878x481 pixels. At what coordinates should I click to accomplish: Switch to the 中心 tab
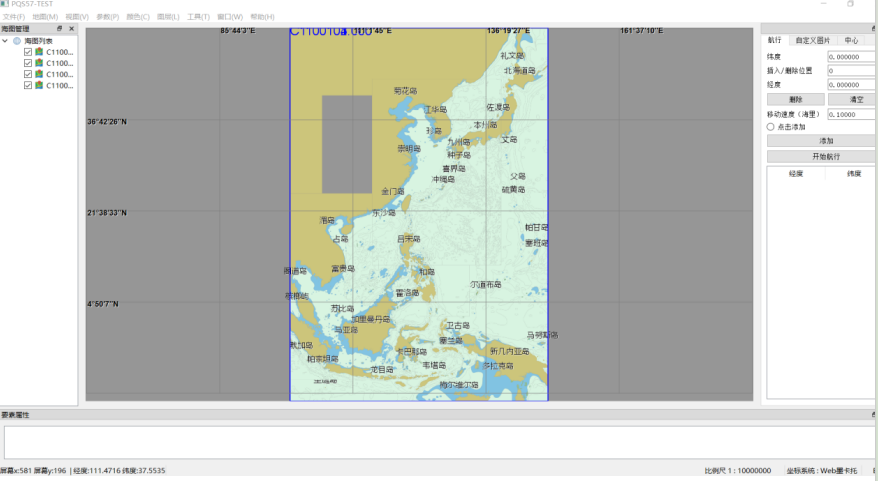pyautogui.click(x=851, y=40)
